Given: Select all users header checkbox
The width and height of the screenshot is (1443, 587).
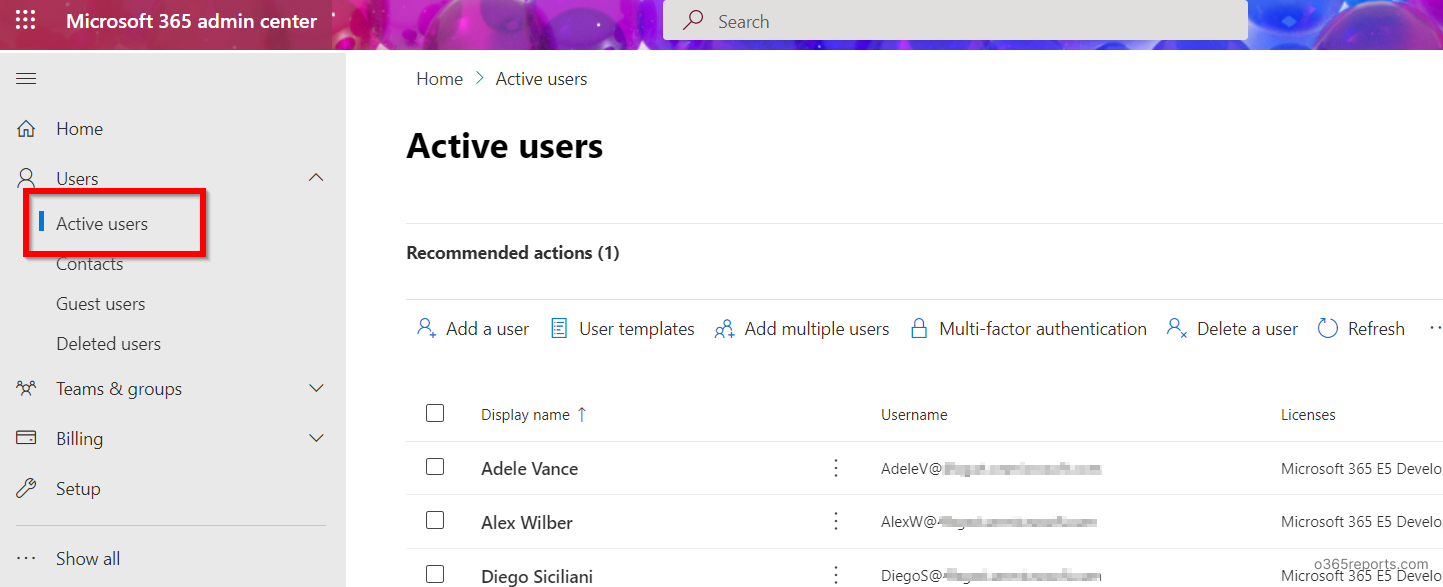Looking at the screenshot, I should pos(435,413).
